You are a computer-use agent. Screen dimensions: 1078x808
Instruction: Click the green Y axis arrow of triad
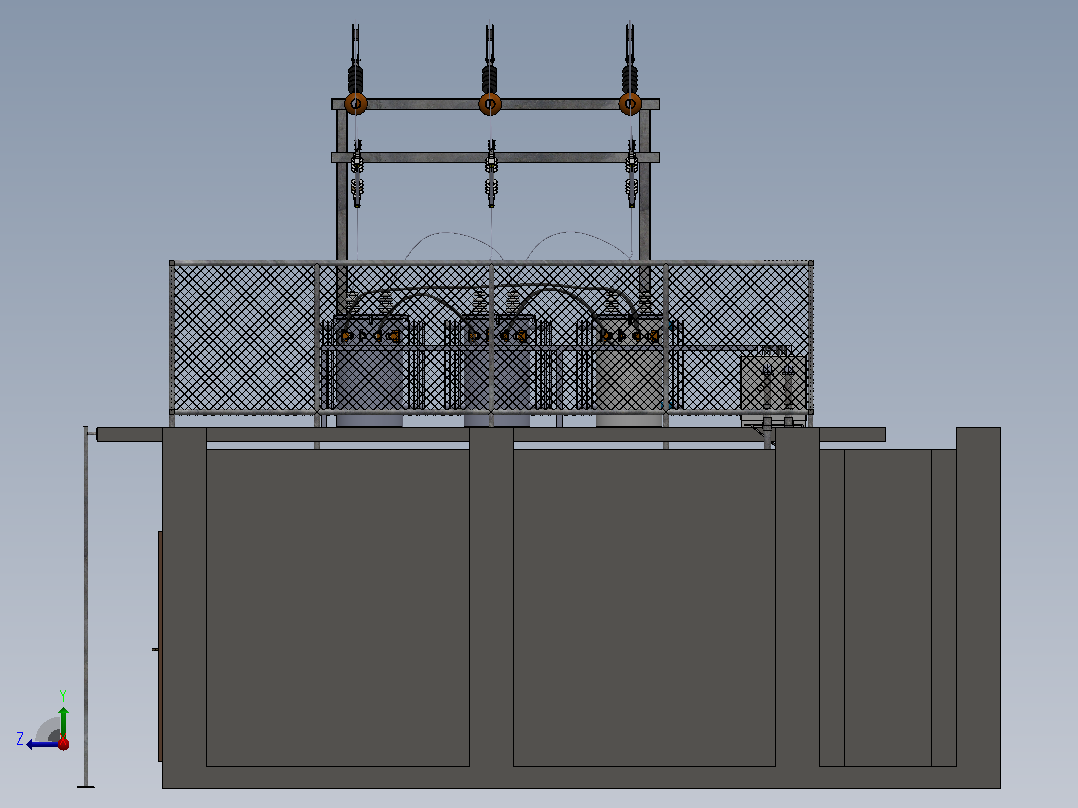coord(63,721)
